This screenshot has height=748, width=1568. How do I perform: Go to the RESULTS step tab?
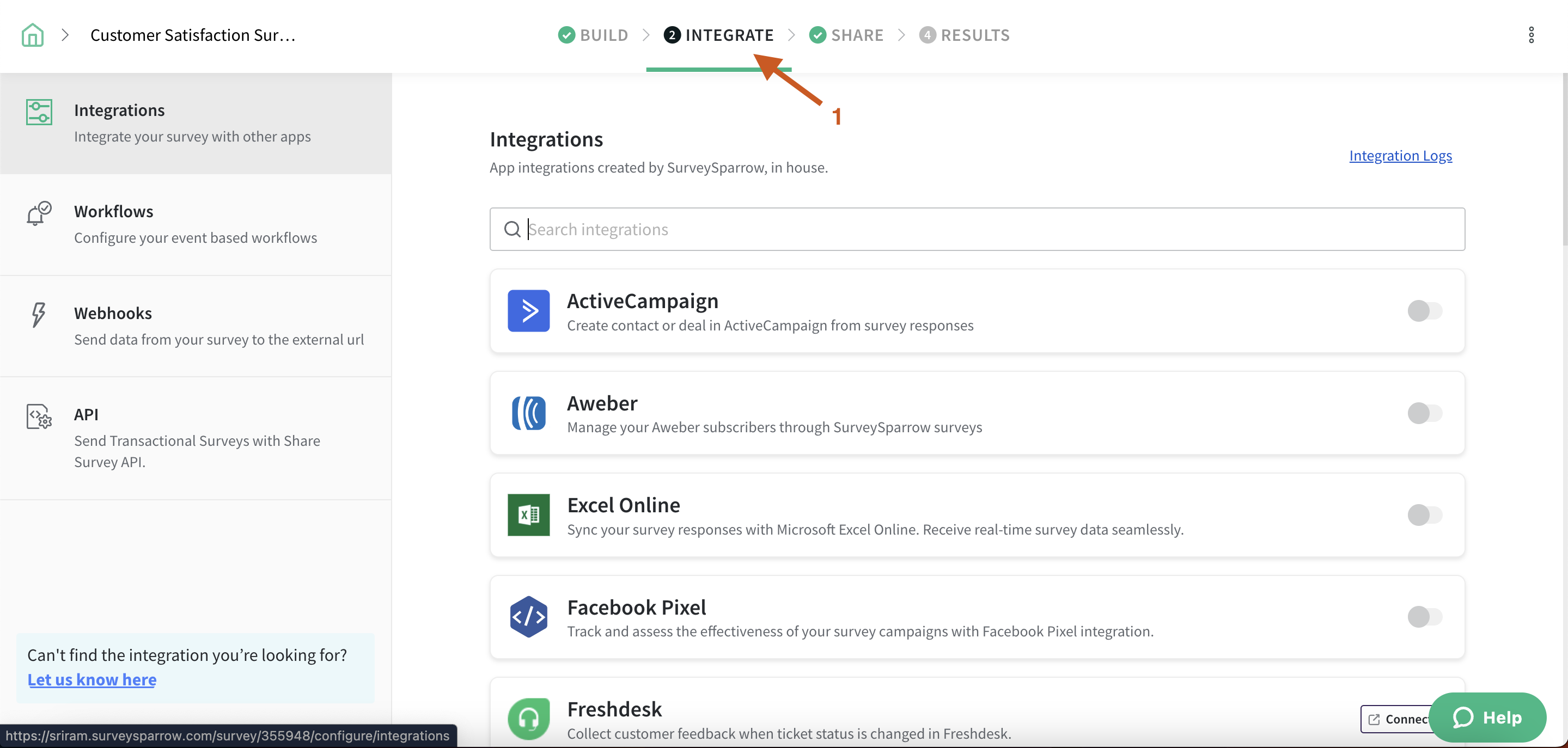pyautogui.click(x=964, y=35)
